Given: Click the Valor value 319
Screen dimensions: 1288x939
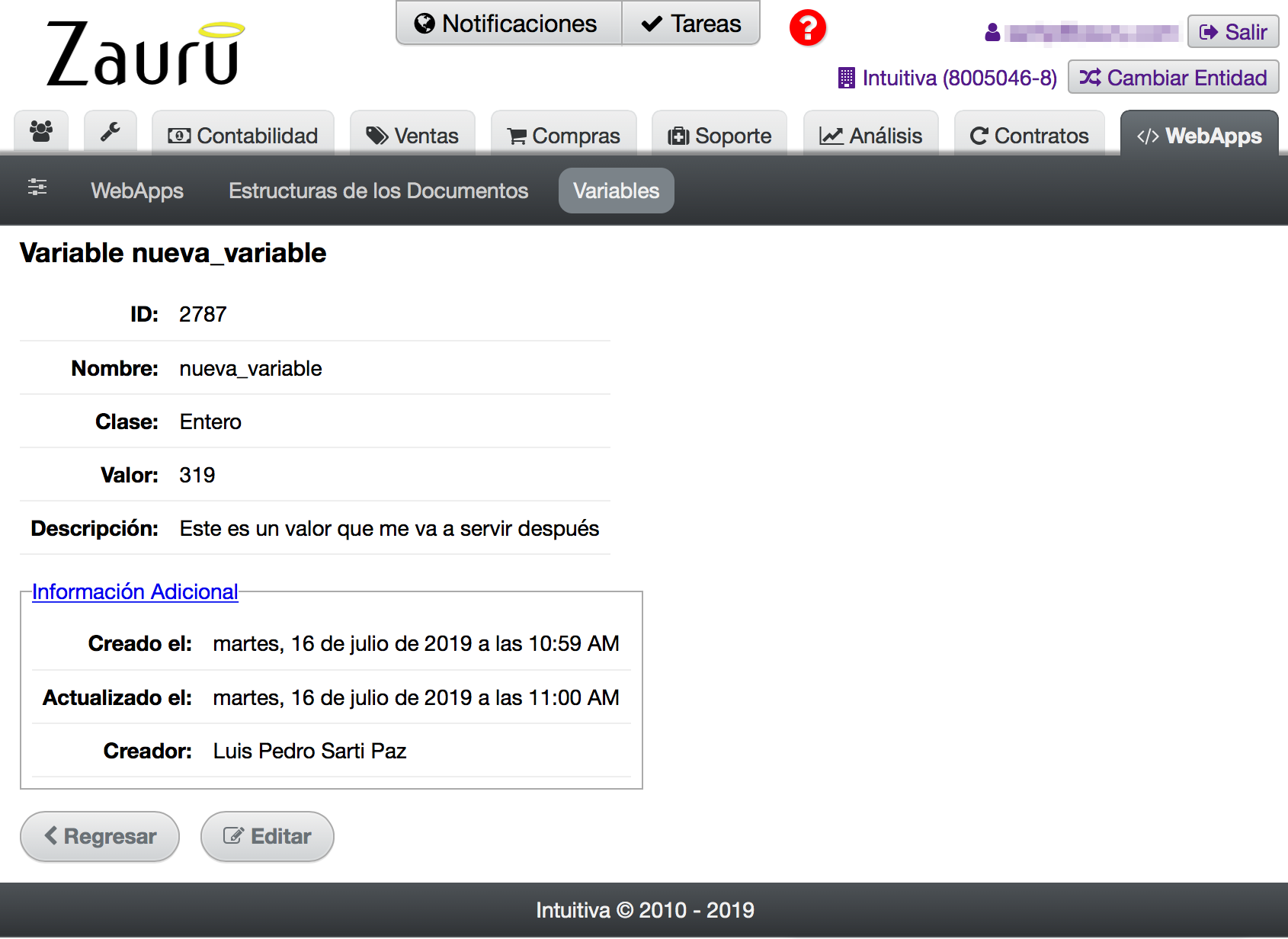Looking at the screenshot, I should point(197,475).
